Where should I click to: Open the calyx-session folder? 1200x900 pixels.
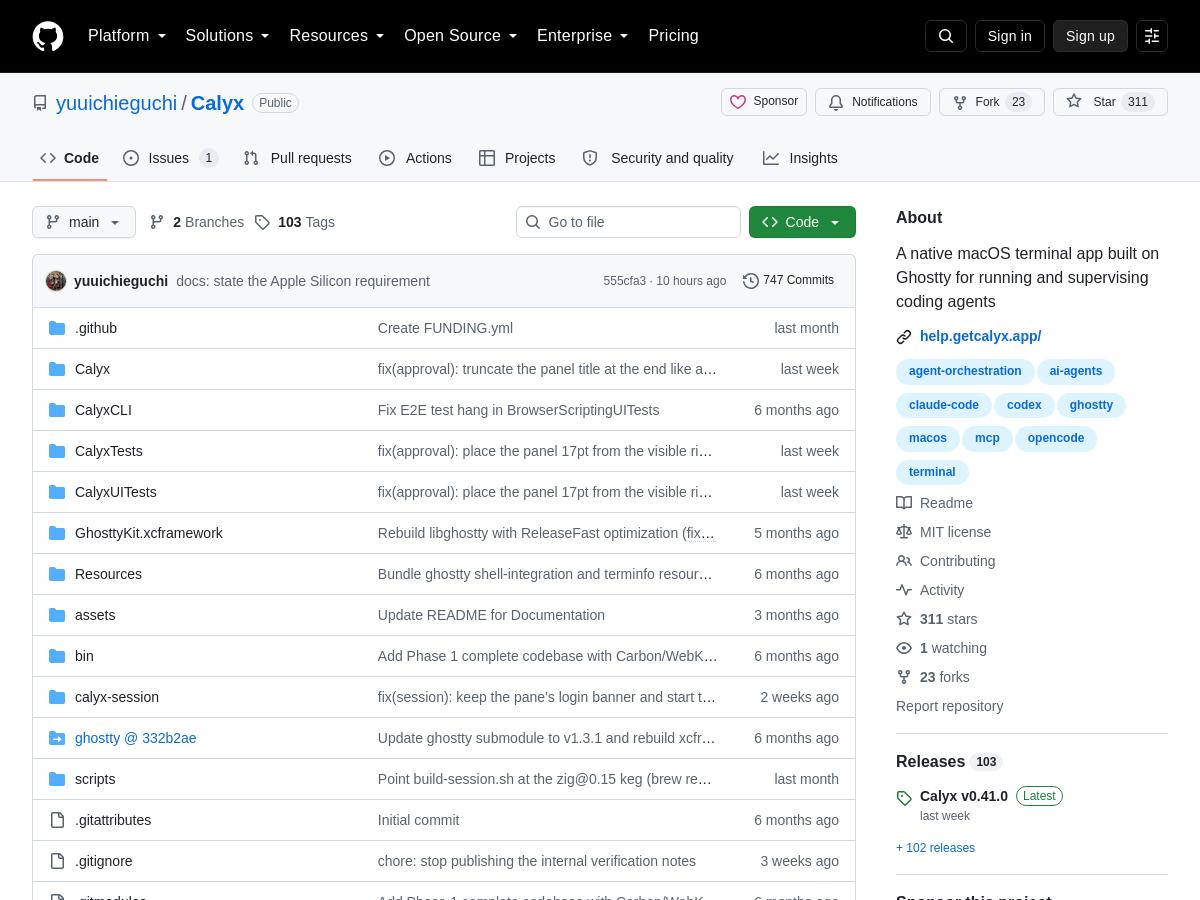(x=117, y=697)
